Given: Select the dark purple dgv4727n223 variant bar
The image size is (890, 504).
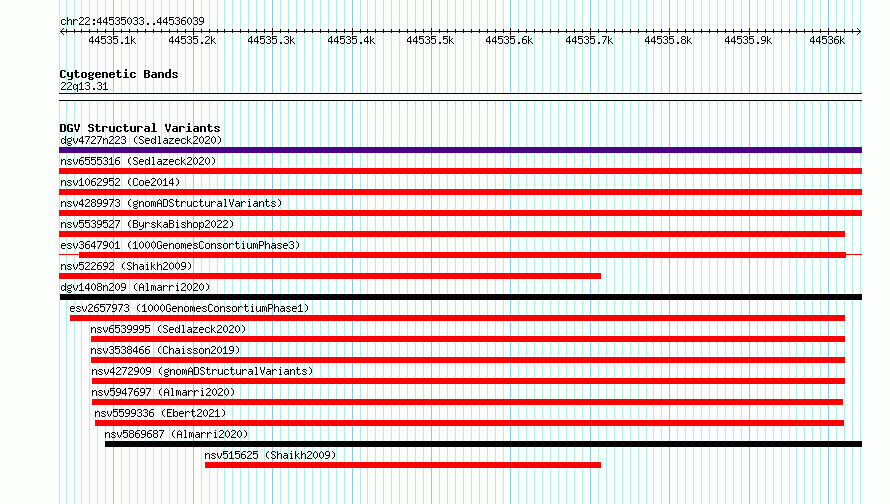Looking at the screenshot, I should (460, 150).
